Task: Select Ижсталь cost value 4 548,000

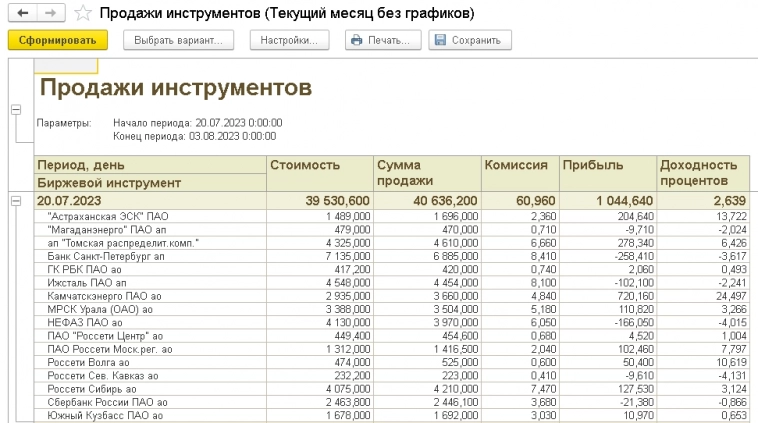Action: click(320, 283)
